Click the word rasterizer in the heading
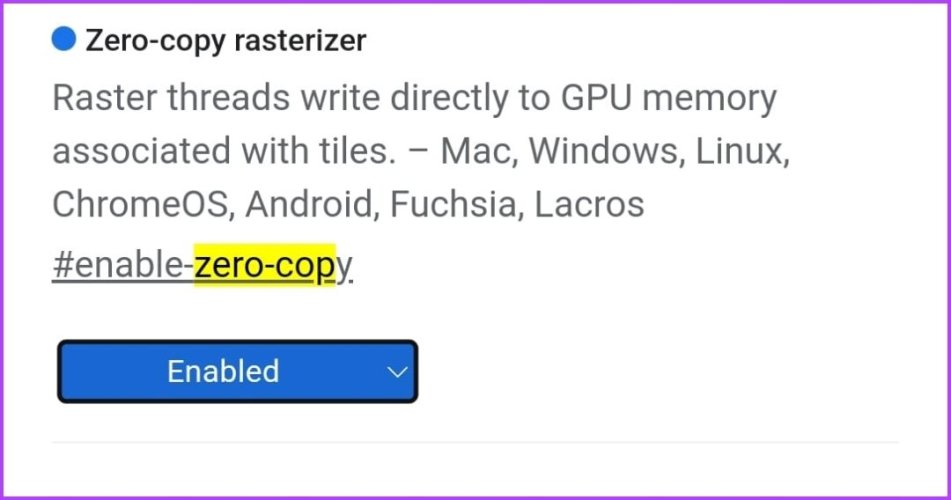Screen dimensions: 951x500 pos(300,41)
